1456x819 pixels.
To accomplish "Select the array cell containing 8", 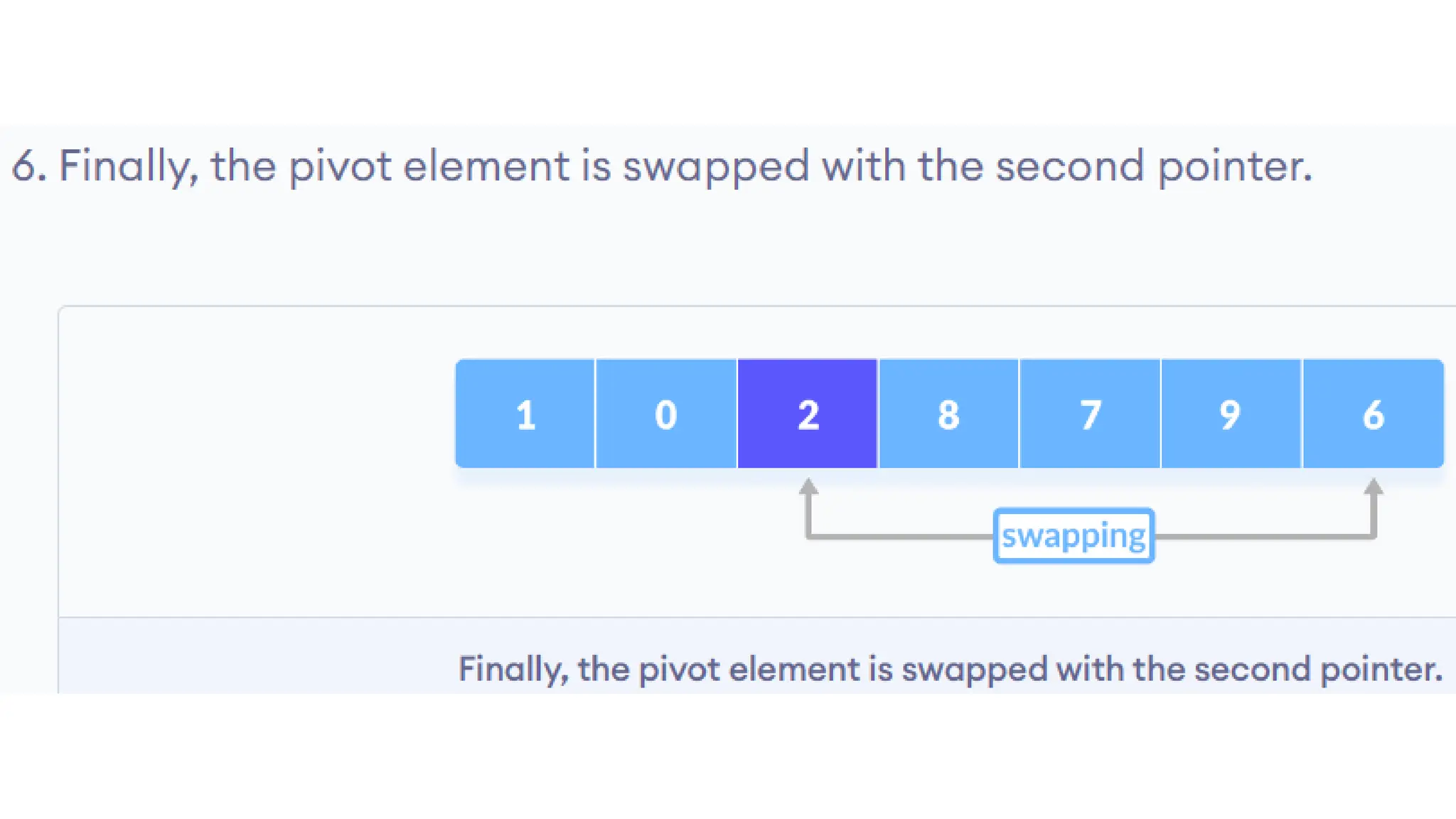I will coord(949,414).
